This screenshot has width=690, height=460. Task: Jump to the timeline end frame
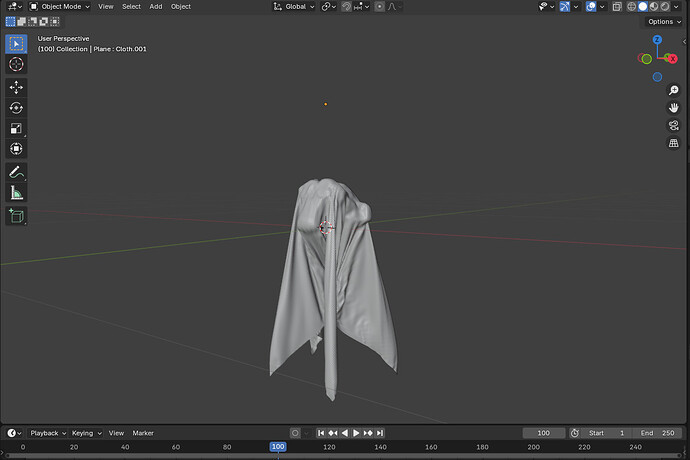click(380, 433)
